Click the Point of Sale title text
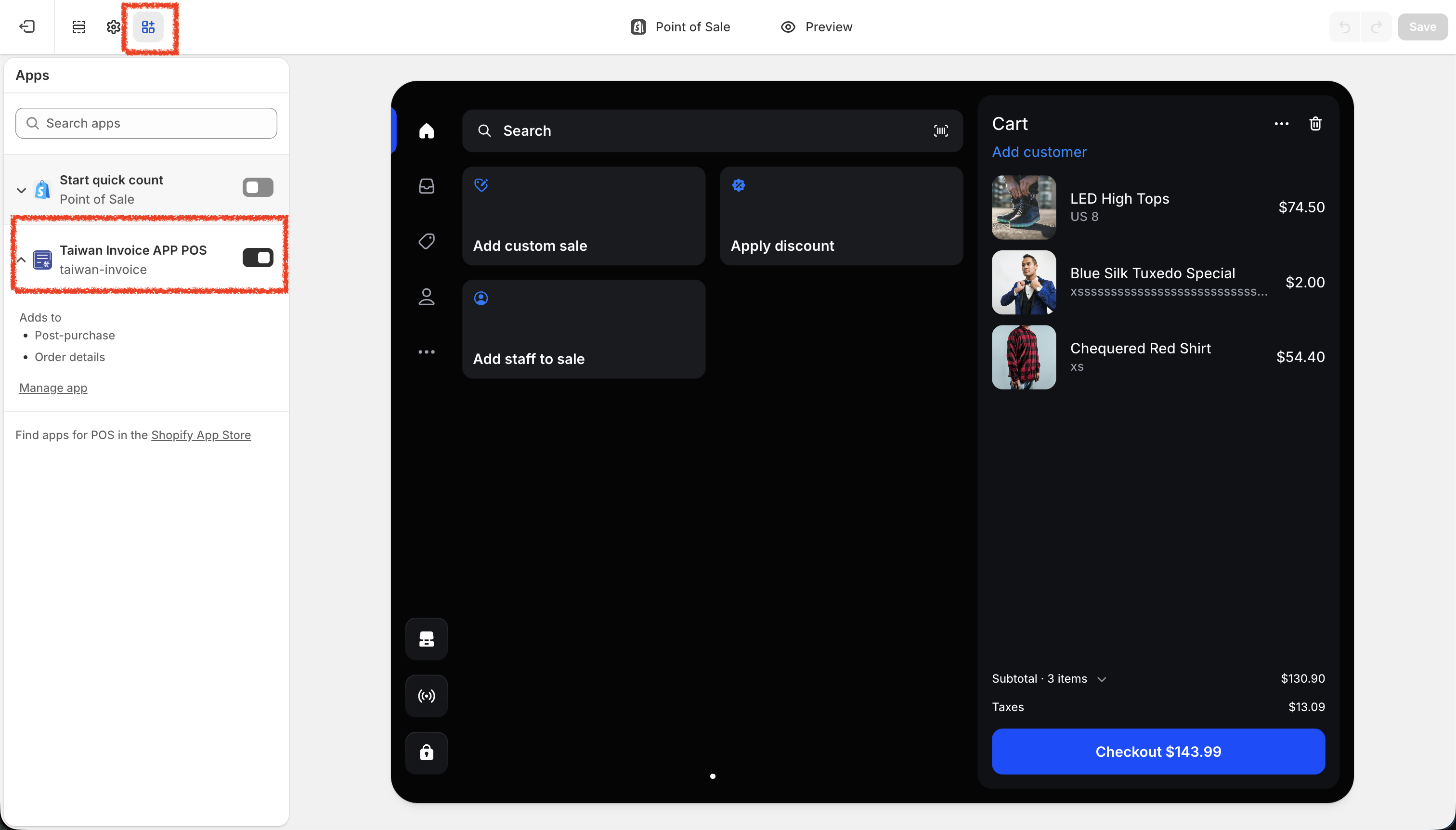 [692, 27]
